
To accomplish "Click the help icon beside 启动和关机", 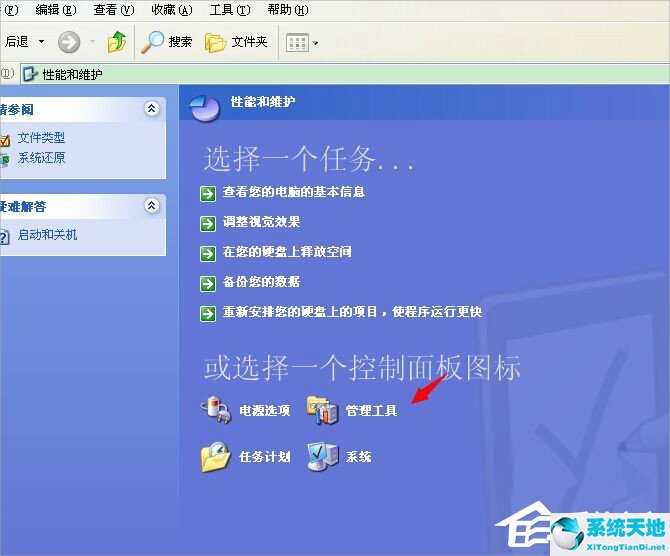I will click(x=4, y=236).
